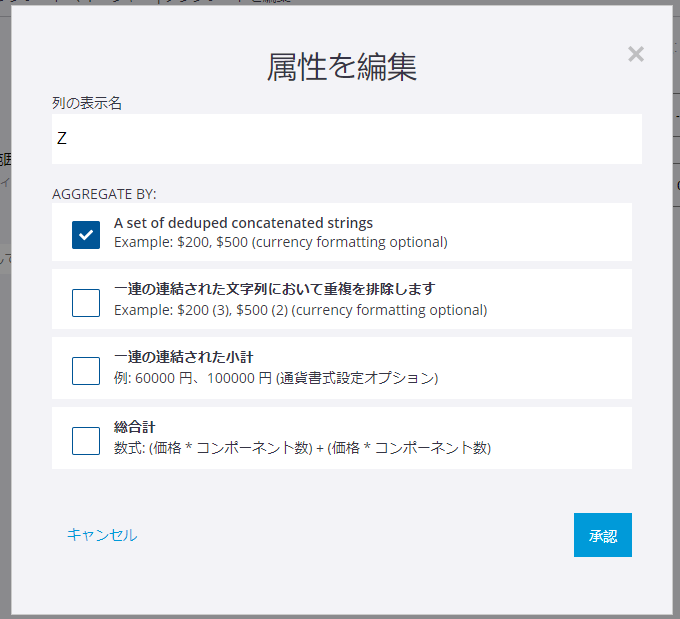The width and height of the screenshot is (680, 619).
Task: Pick the 総合計 option title
Action: pyautogui.click(x=135, y=427)
